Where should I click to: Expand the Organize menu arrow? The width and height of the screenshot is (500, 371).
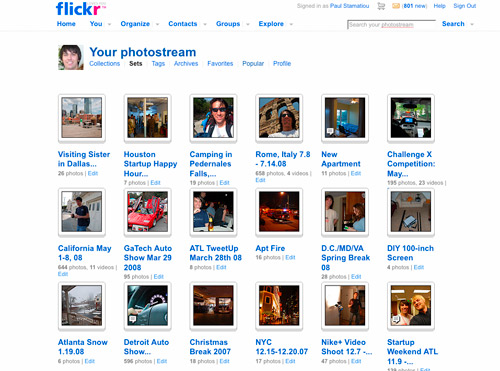(157, 24)
